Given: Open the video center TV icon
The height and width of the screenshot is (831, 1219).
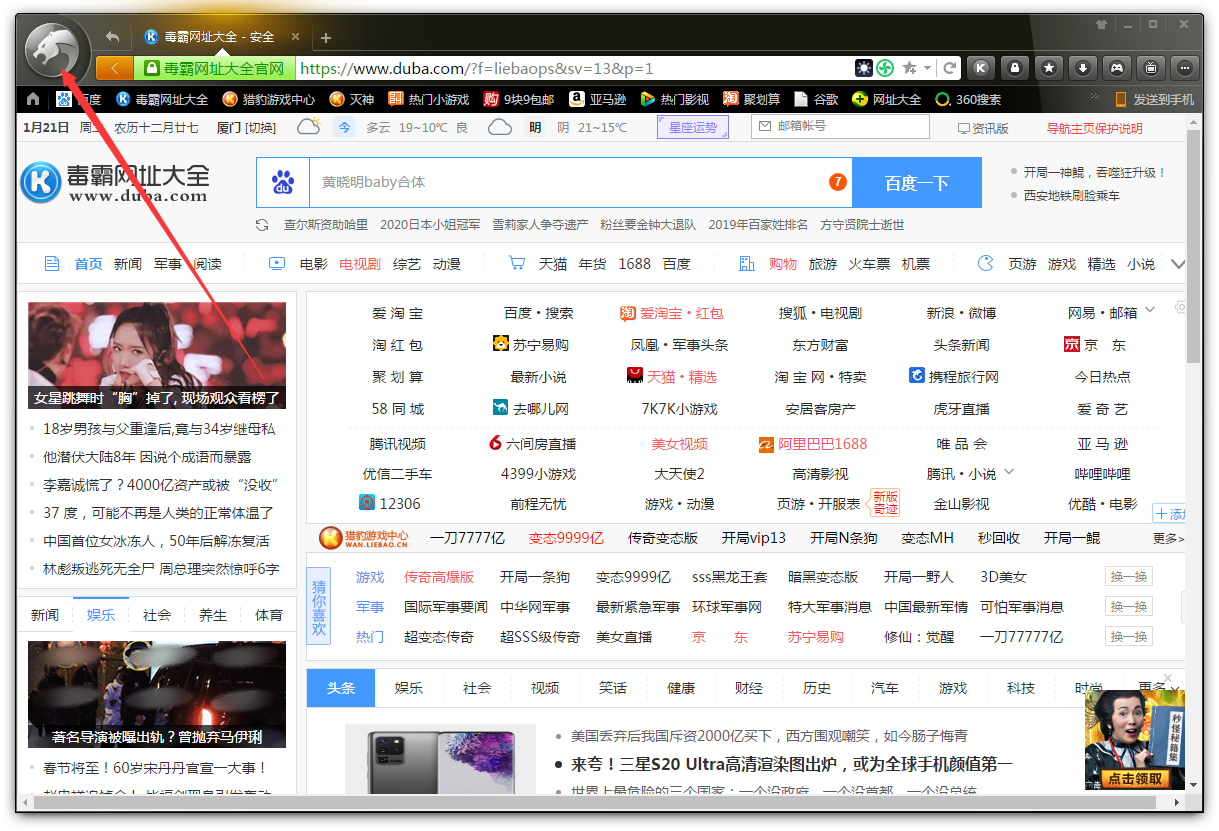Looking at the screenshot, I should (1150, 68).
